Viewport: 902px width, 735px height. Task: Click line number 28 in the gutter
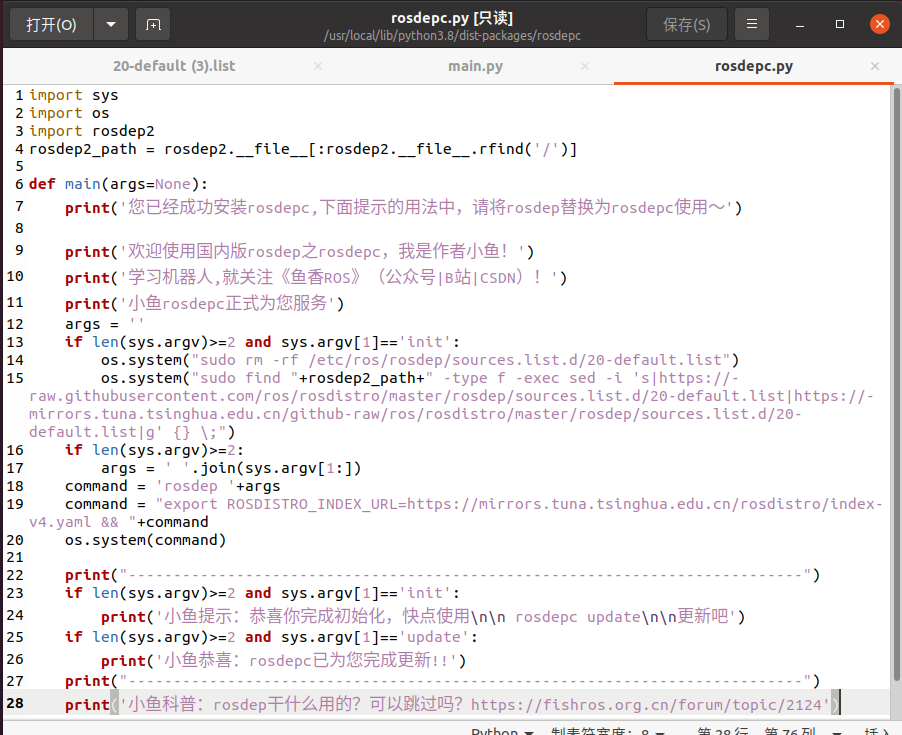(15, 703)
